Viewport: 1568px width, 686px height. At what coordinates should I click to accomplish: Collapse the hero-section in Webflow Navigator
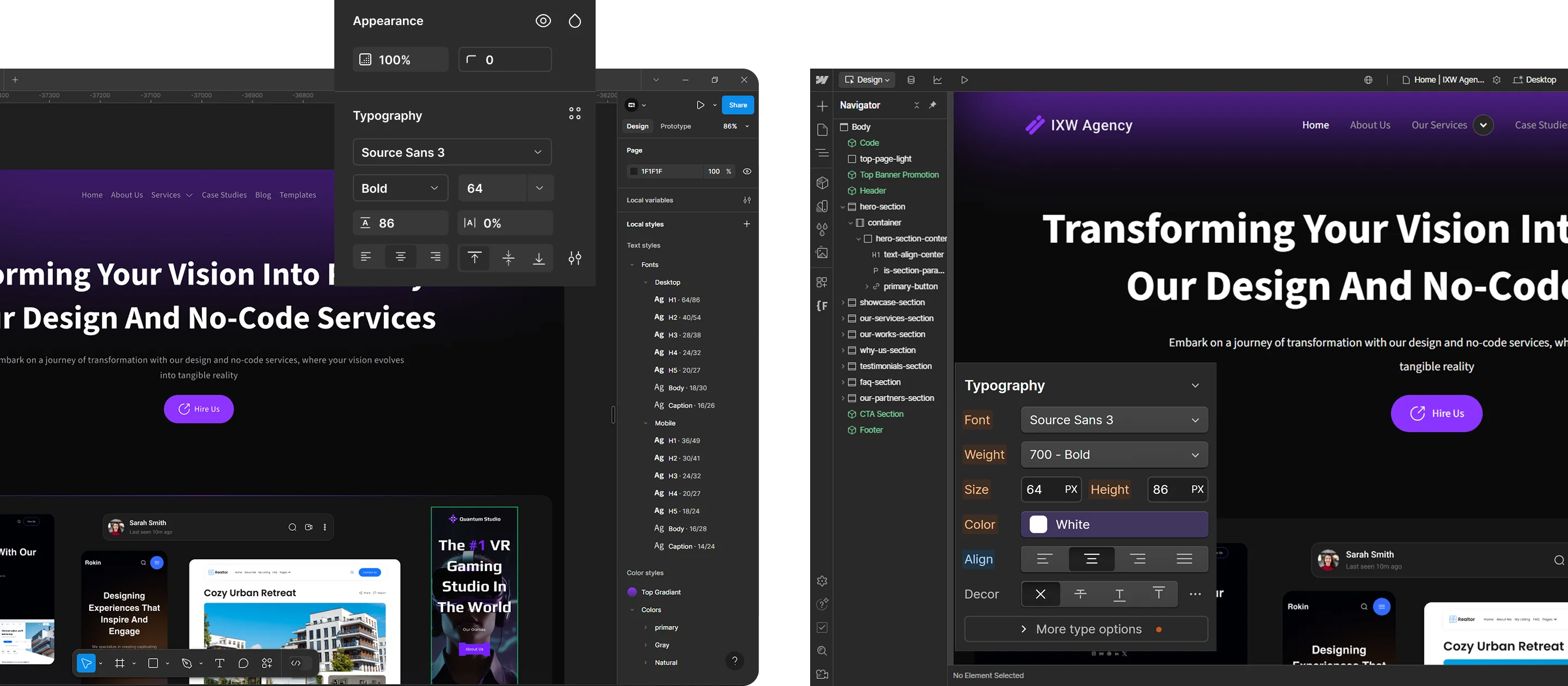(x=842, y=207)
